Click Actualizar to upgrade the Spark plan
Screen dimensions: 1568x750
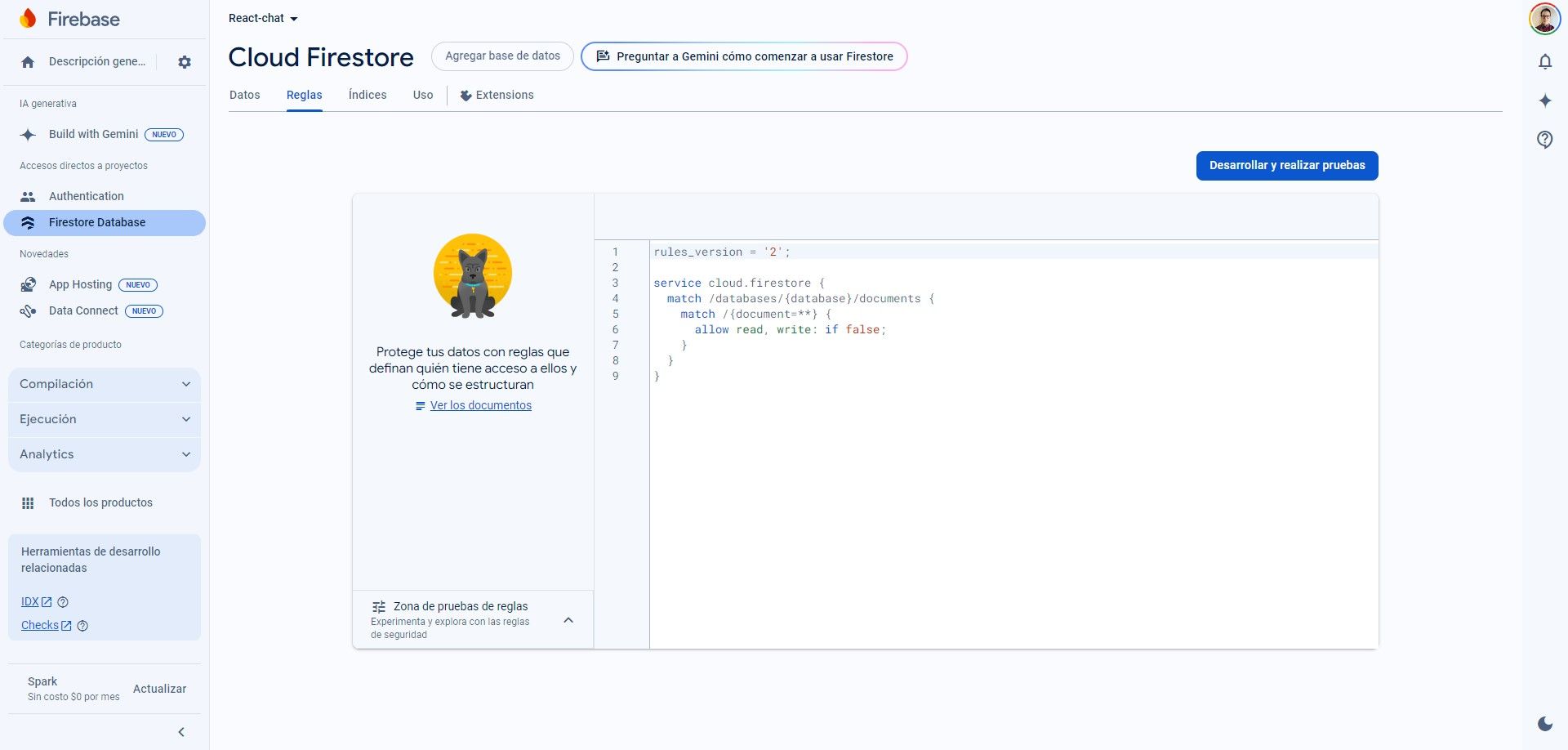160,690
